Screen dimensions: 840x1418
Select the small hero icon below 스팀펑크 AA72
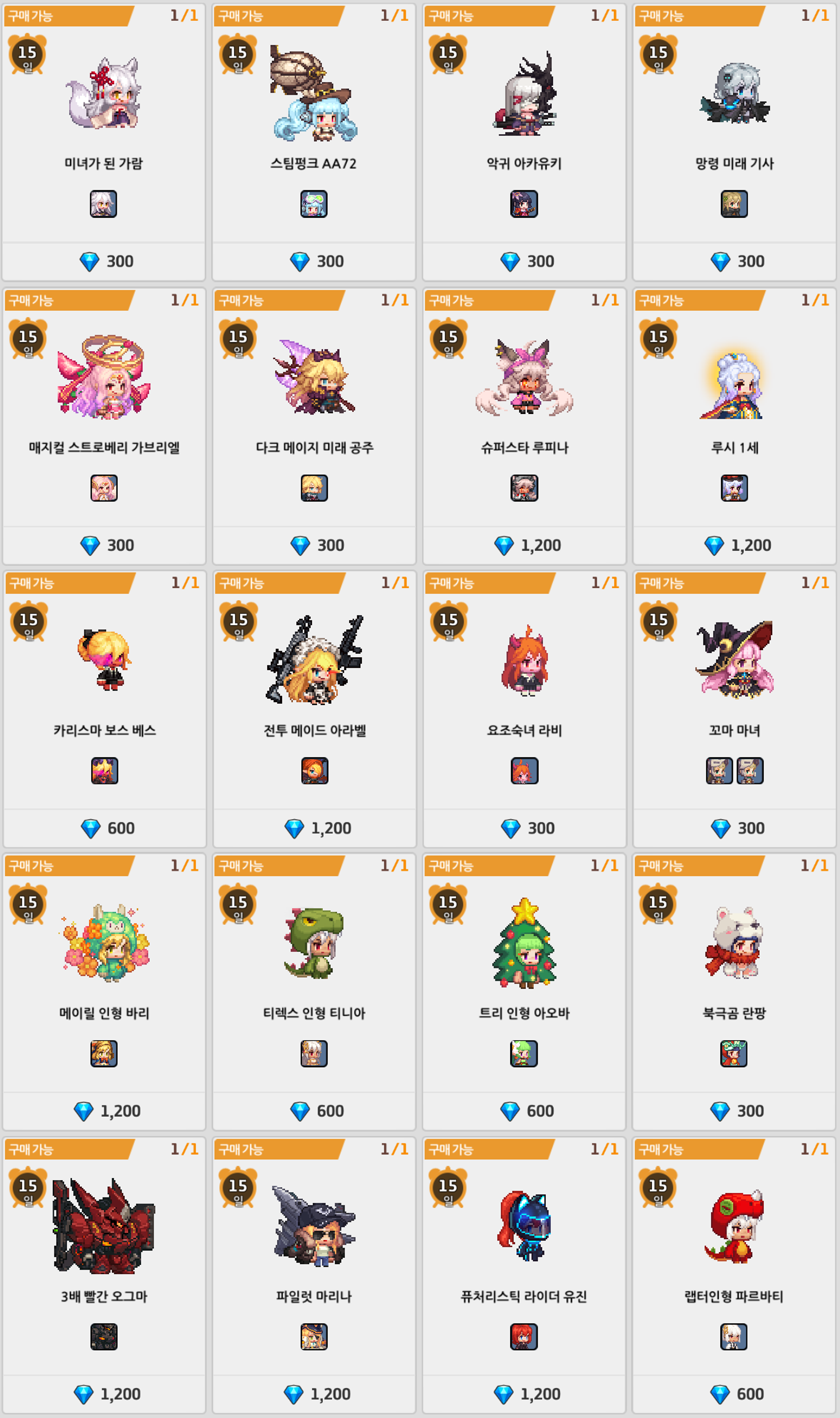point(314,204)
